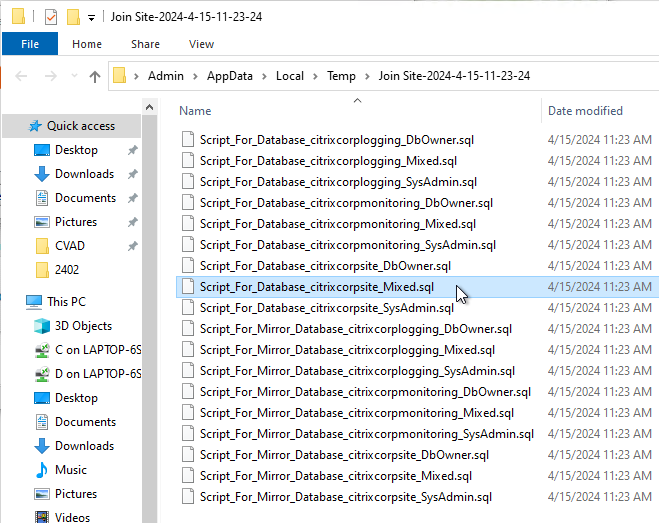Open pinned Pictures under Quick access
Viewport: 659px width, 523px height.
point(76,222)
